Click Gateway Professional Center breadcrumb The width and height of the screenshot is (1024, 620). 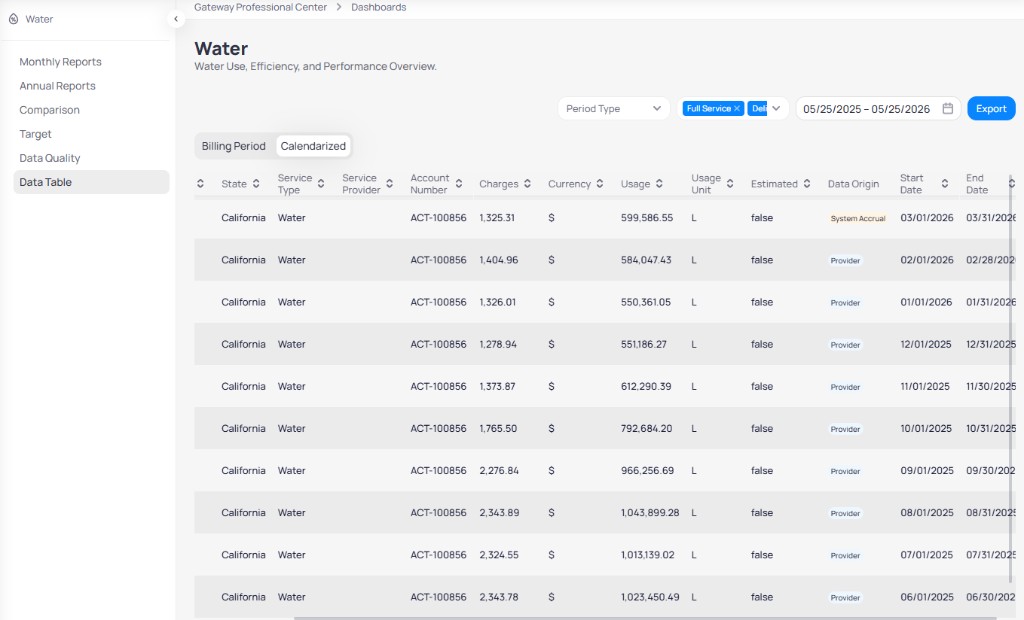point(261,7)
